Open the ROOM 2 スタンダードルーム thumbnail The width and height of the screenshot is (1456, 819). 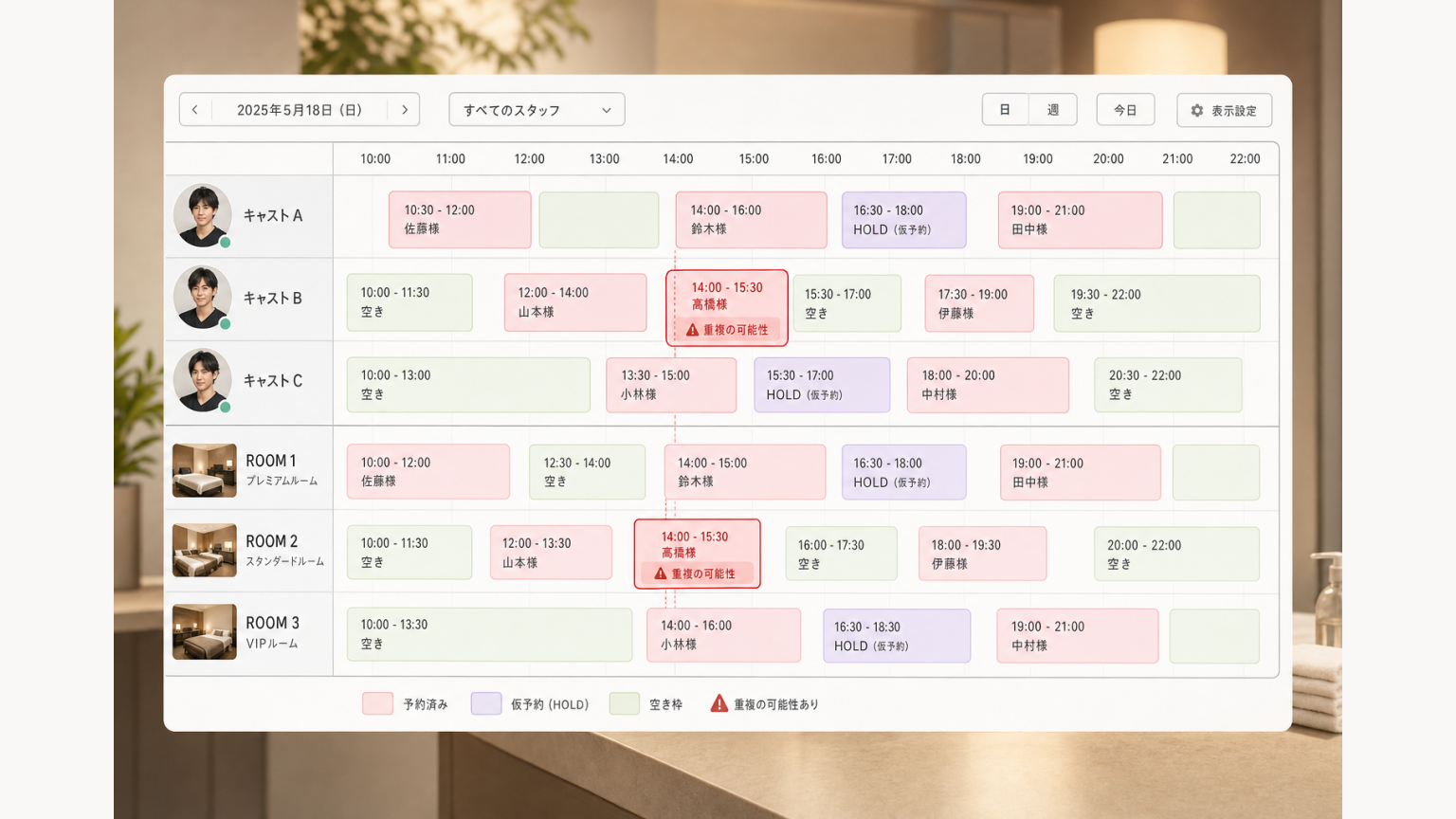pyautogui.click(x=205, y=550)
